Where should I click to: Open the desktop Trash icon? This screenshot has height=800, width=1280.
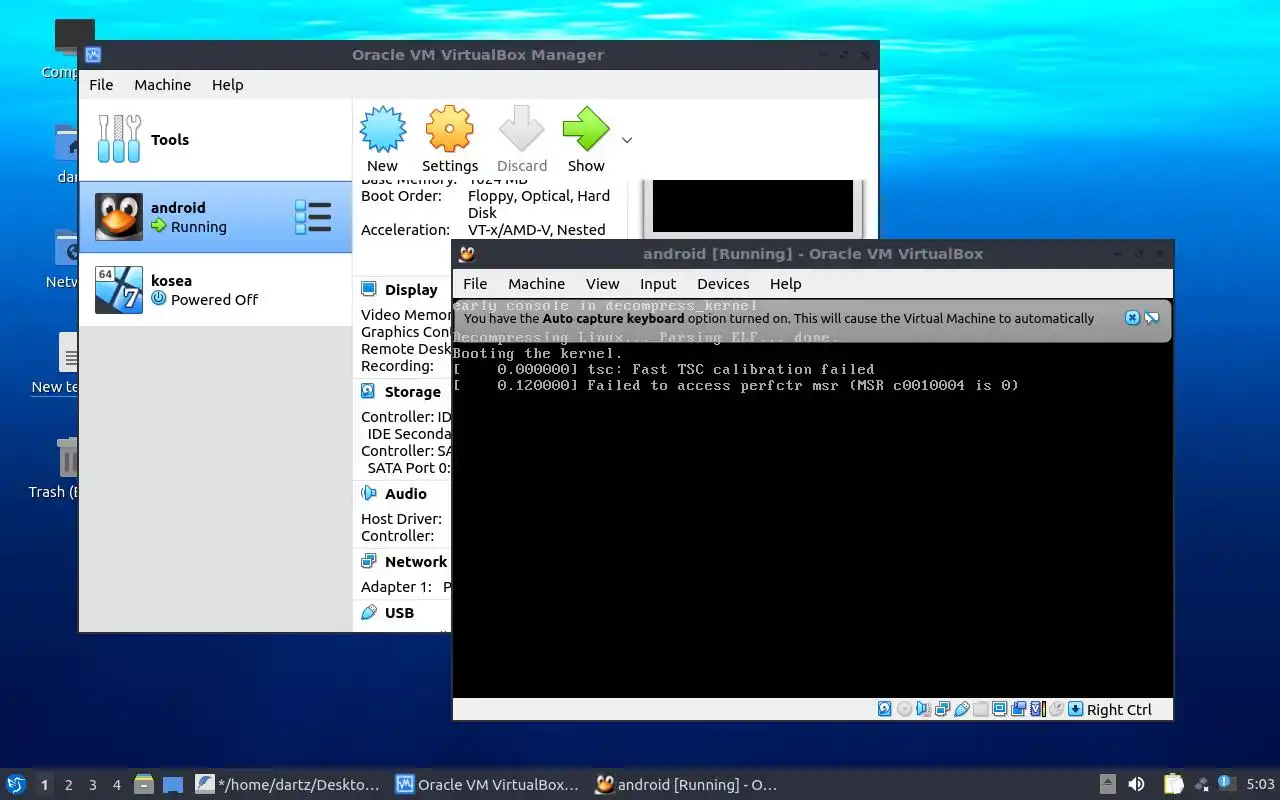pyautogui.click(x=67, y=458)
